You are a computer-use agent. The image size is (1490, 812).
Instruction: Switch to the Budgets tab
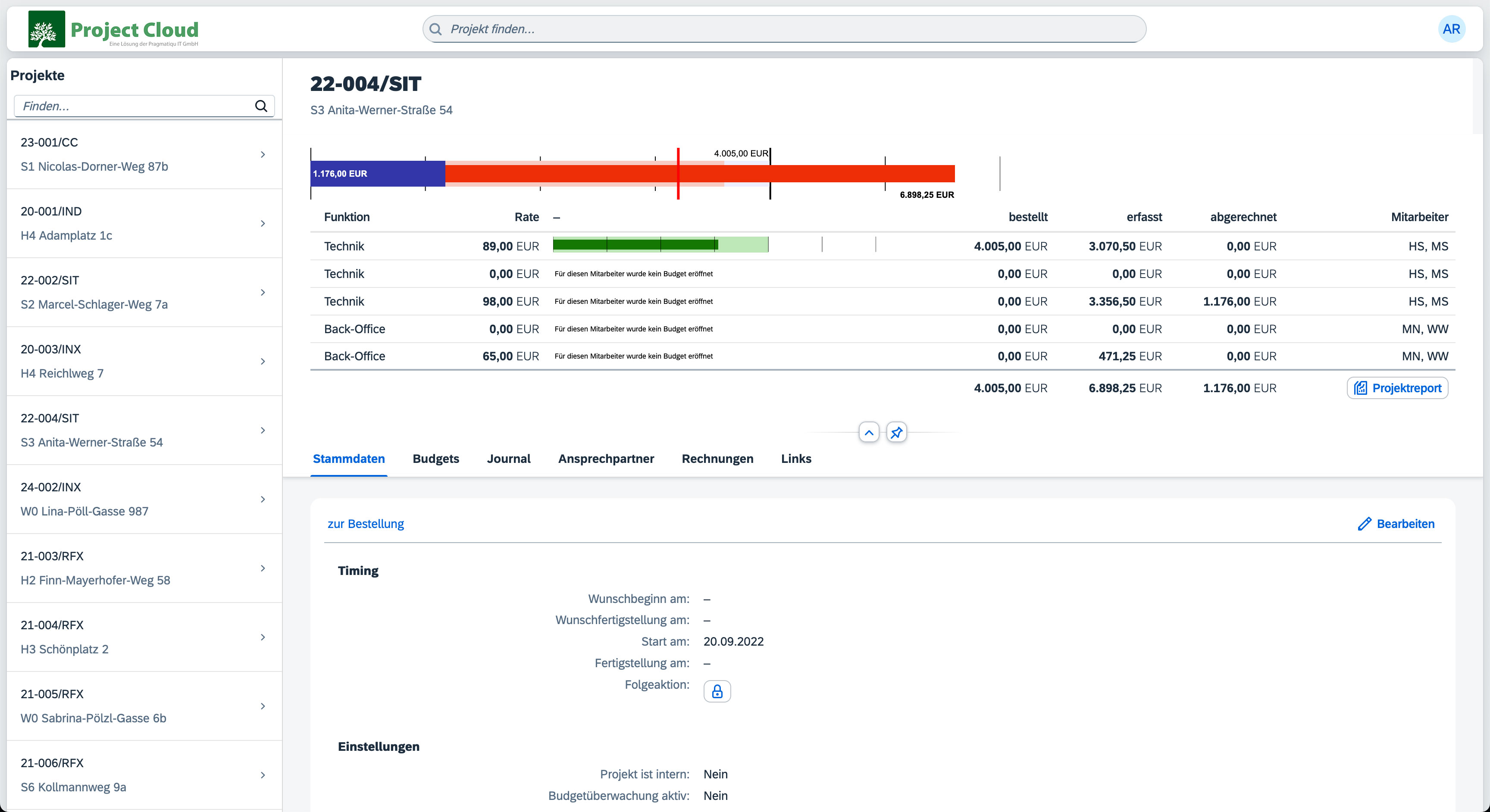pos(435,459)
